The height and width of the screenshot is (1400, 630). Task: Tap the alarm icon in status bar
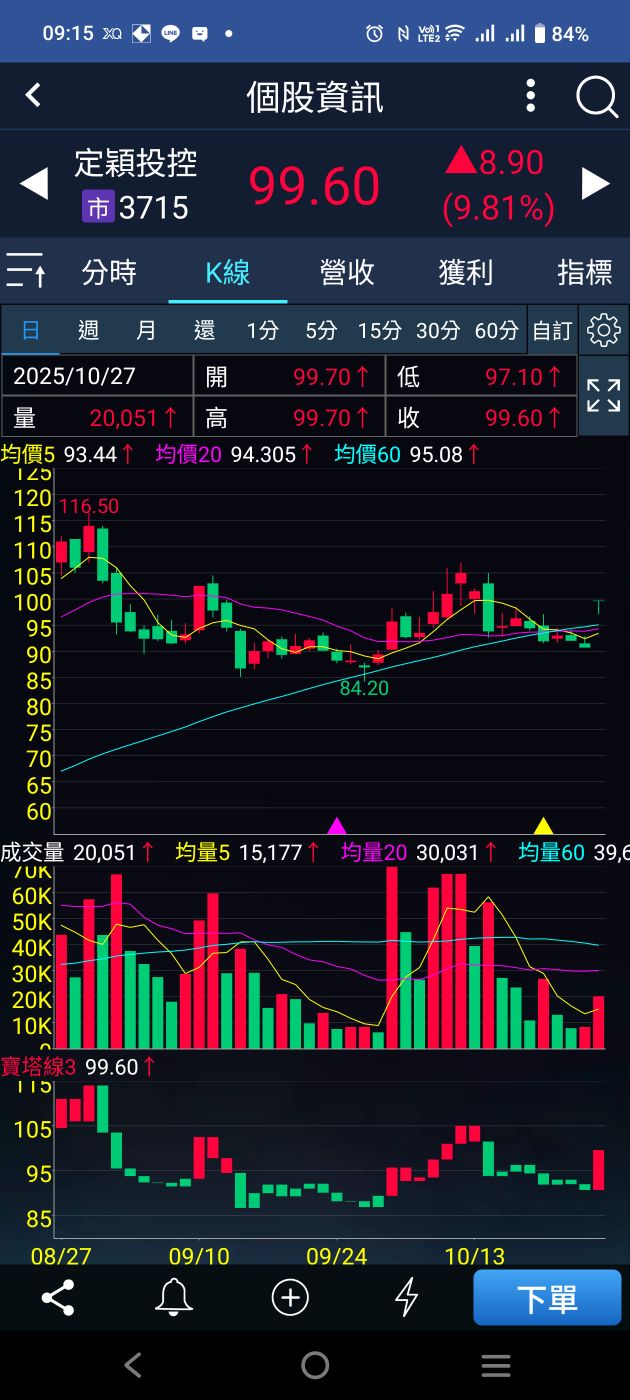[x=374, y=33]
